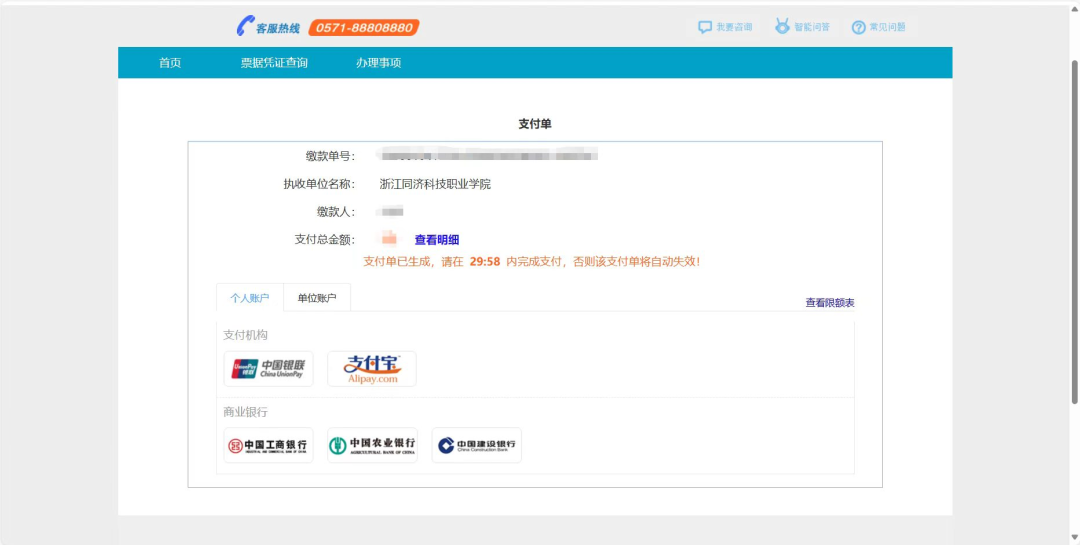Go to 首页 in the navigation bar
Viewport: 1080px width, 545px height.
click(x=170, y=63)
